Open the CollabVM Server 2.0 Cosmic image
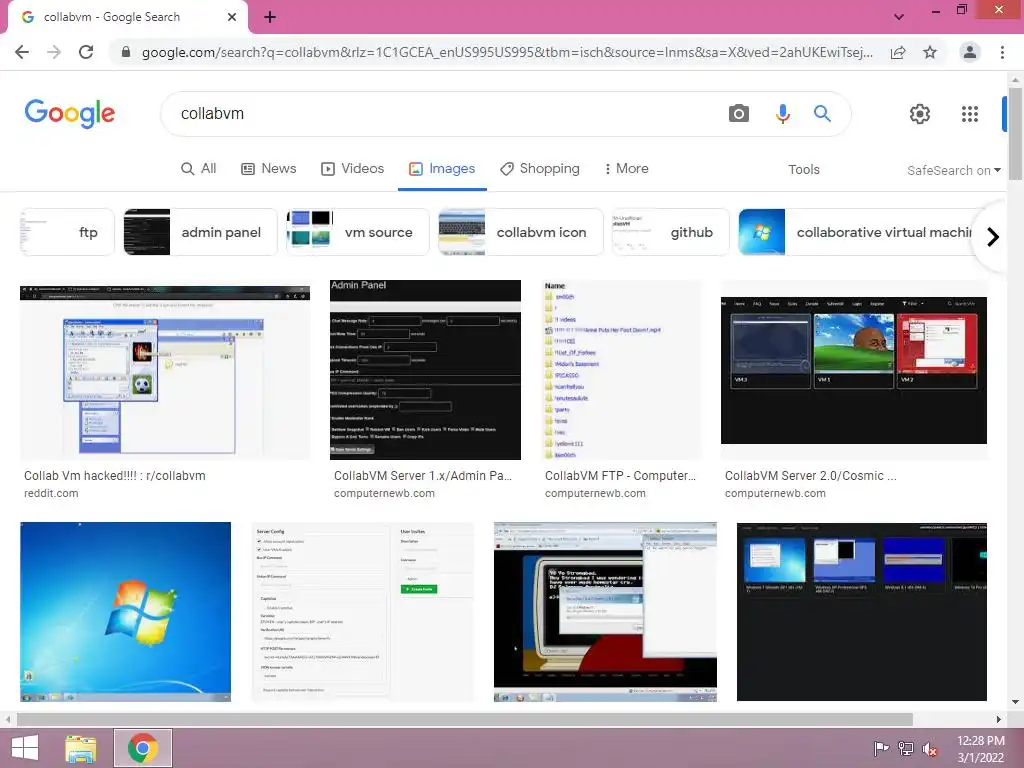 [854, 370]
